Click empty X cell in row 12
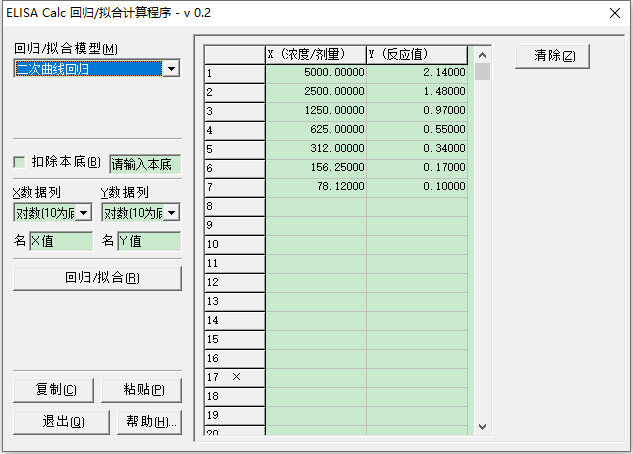The image size is (633, 454). (316, 282)
